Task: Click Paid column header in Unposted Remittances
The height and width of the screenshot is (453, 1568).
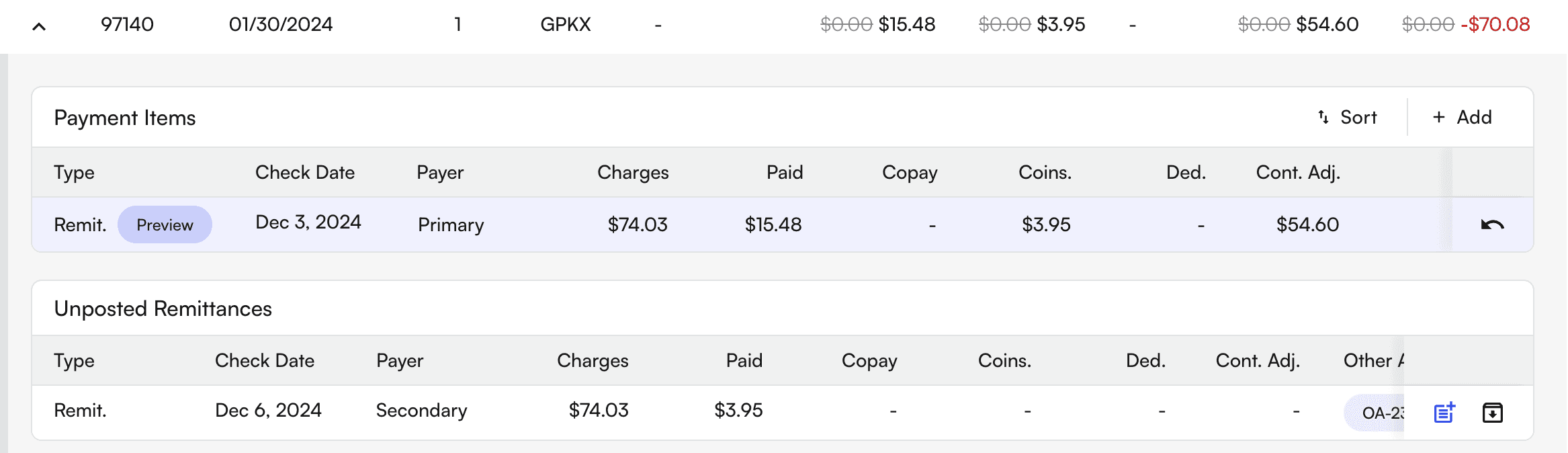Action: (x=744, y=361)
